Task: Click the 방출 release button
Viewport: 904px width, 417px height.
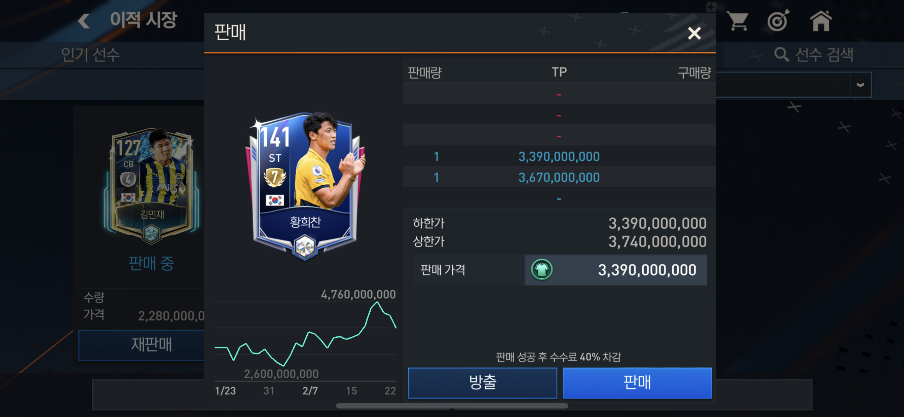Action: pyautogui.click(x=483, y=383)
